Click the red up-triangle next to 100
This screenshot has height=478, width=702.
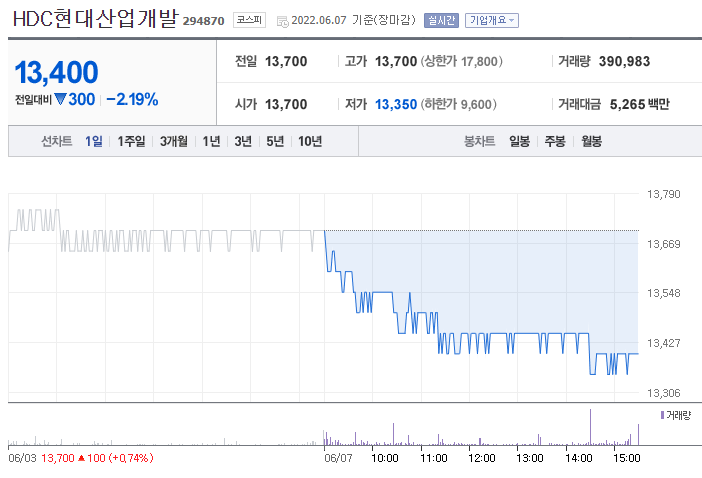point(81,458)
